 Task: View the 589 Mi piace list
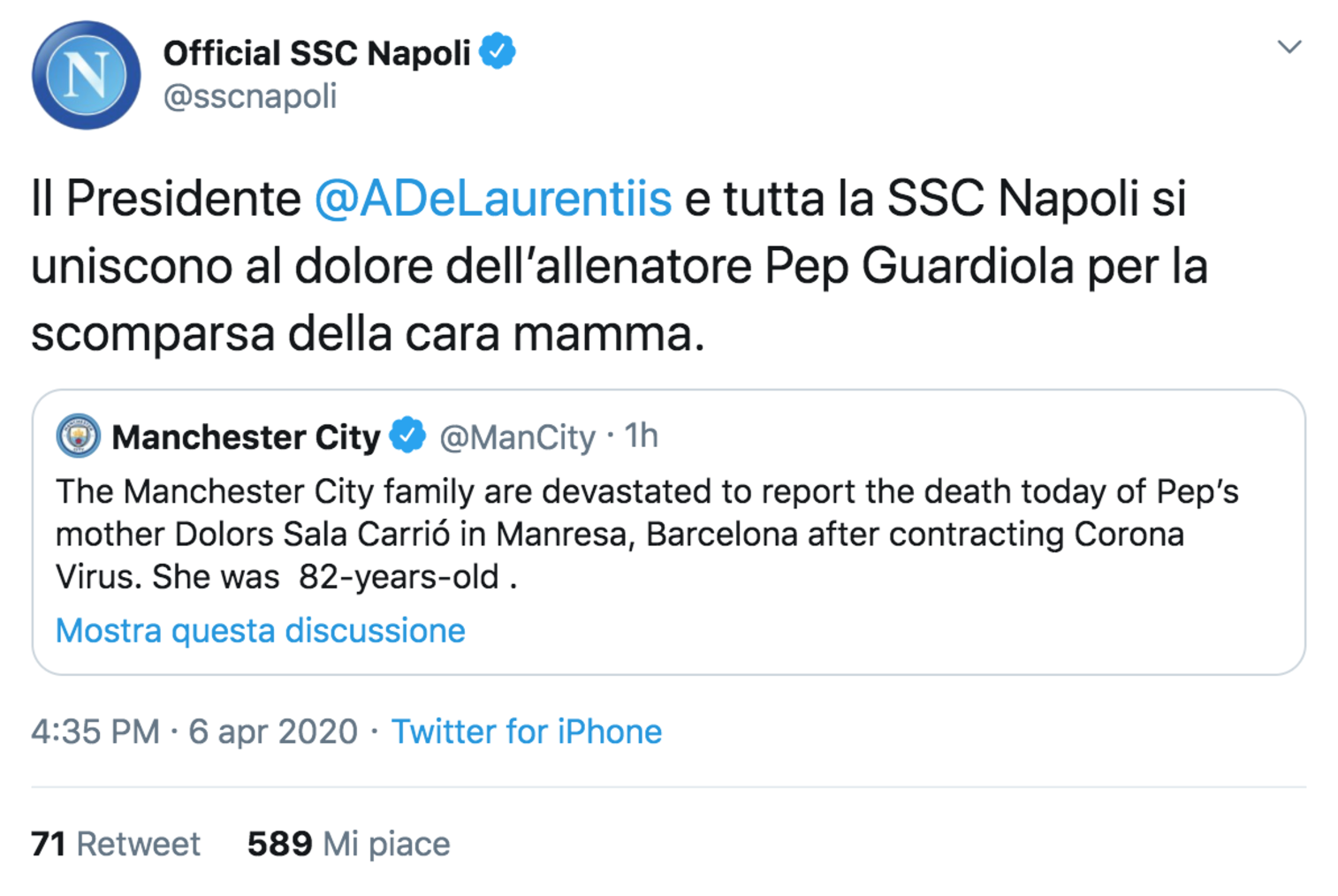(x=348, y=844)
